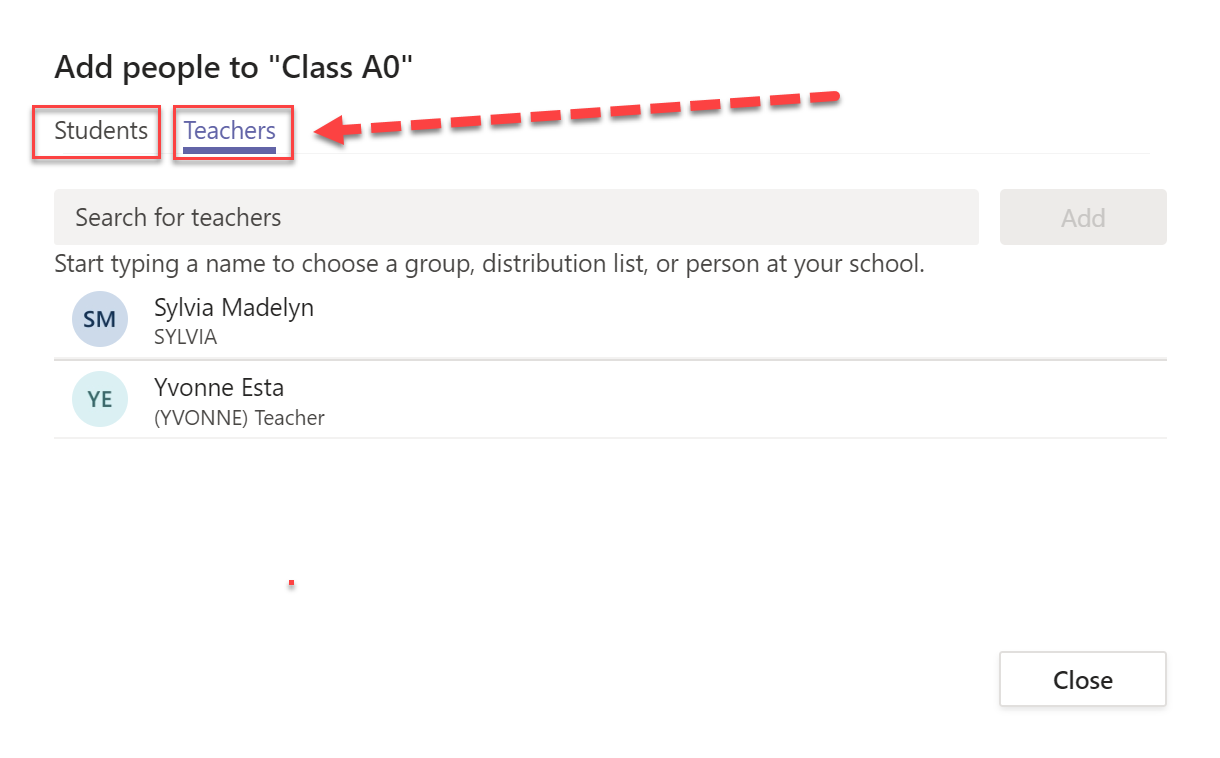Viewport: 1220px width, 758px height.
Task: Click the Add button
Action: pos(1083,217)
